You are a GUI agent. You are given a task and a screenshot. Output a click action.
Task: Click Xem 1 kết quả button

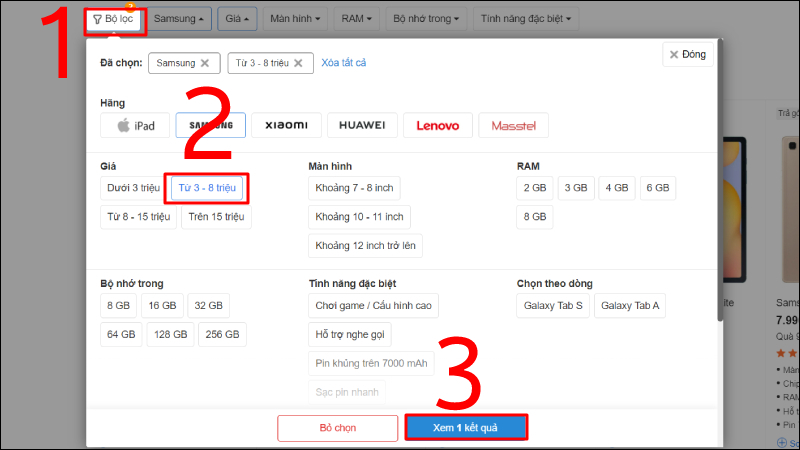(465, 428)
